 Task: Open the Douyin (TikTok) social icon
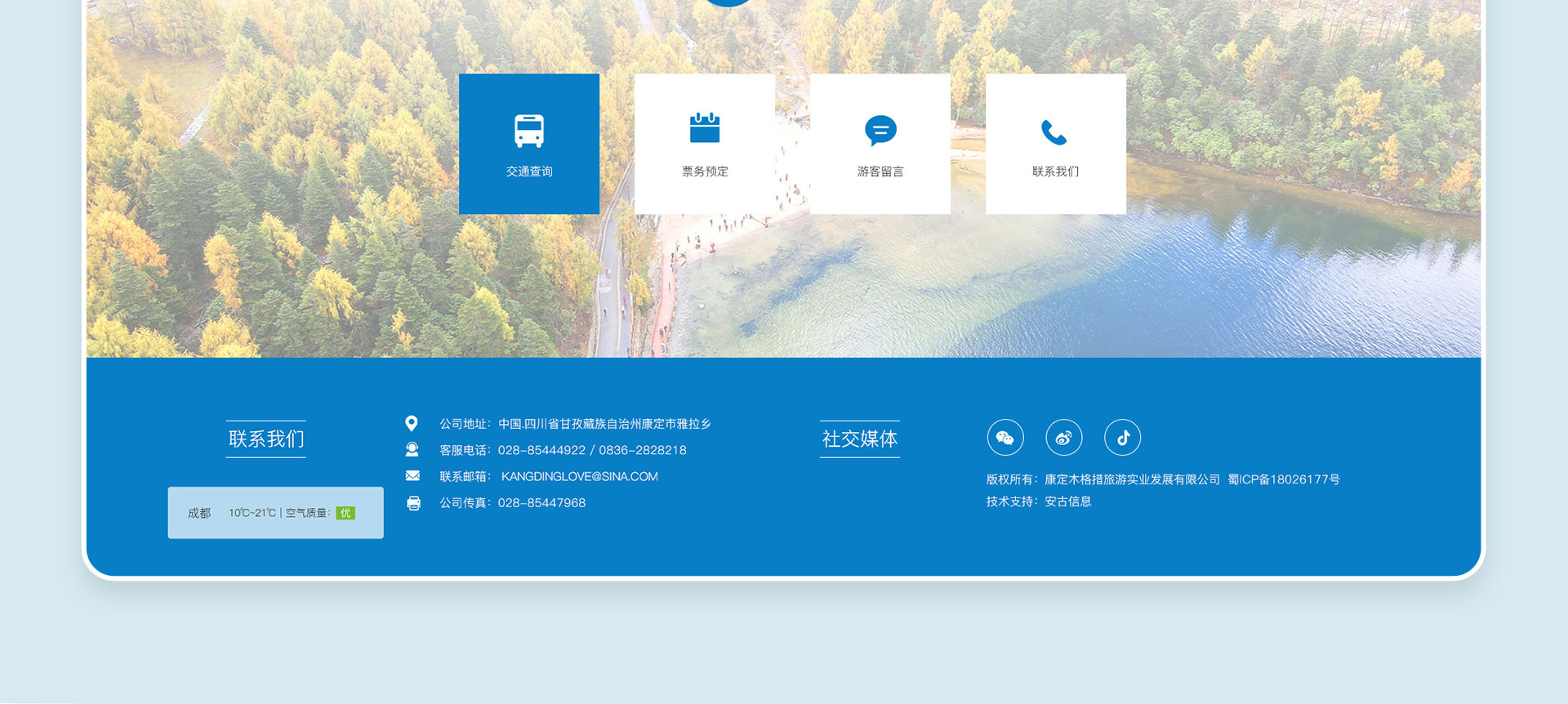point(1123,438)
